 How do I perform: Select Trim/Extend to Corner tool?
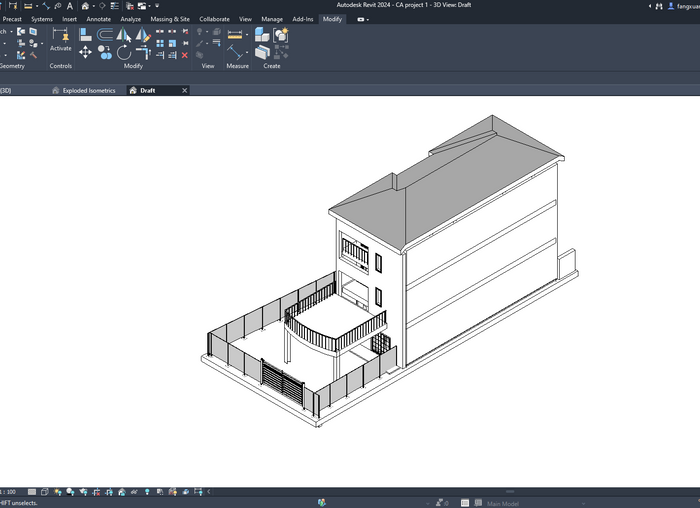(x=143, y=53)
